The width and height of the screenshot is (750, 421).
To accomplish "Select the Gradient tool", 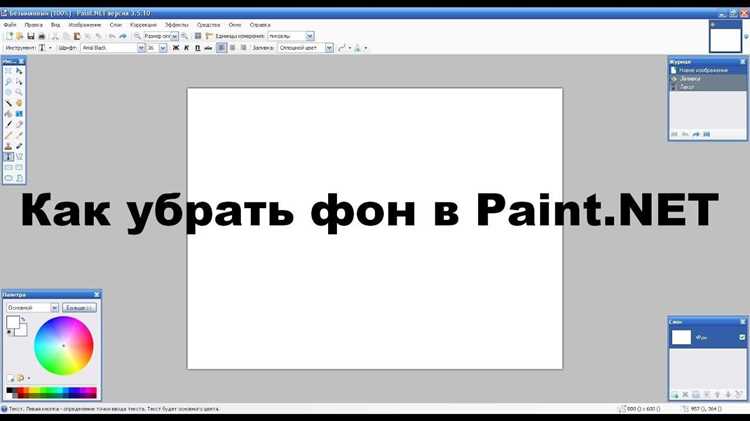I will click(19, 114).
